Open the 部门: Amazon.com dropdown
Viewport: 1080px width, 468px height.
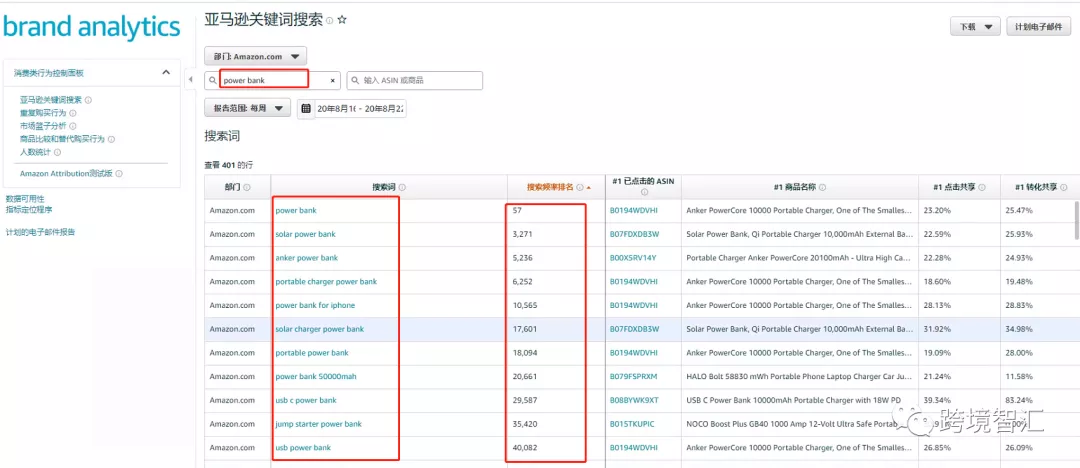(256, 57)
